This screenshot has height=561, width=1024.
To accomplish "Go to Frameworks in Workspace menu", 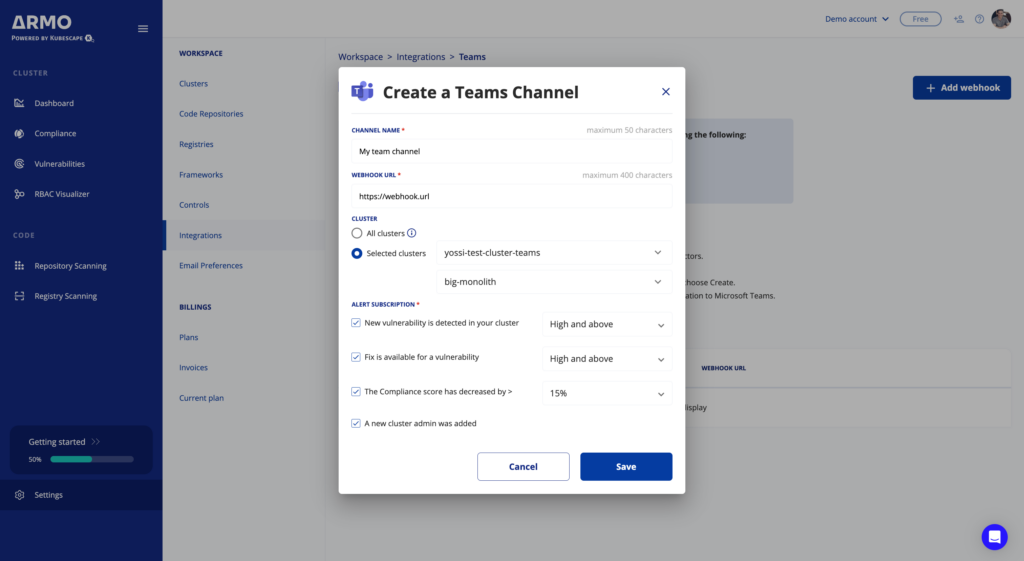I will [x=201, y=174].
